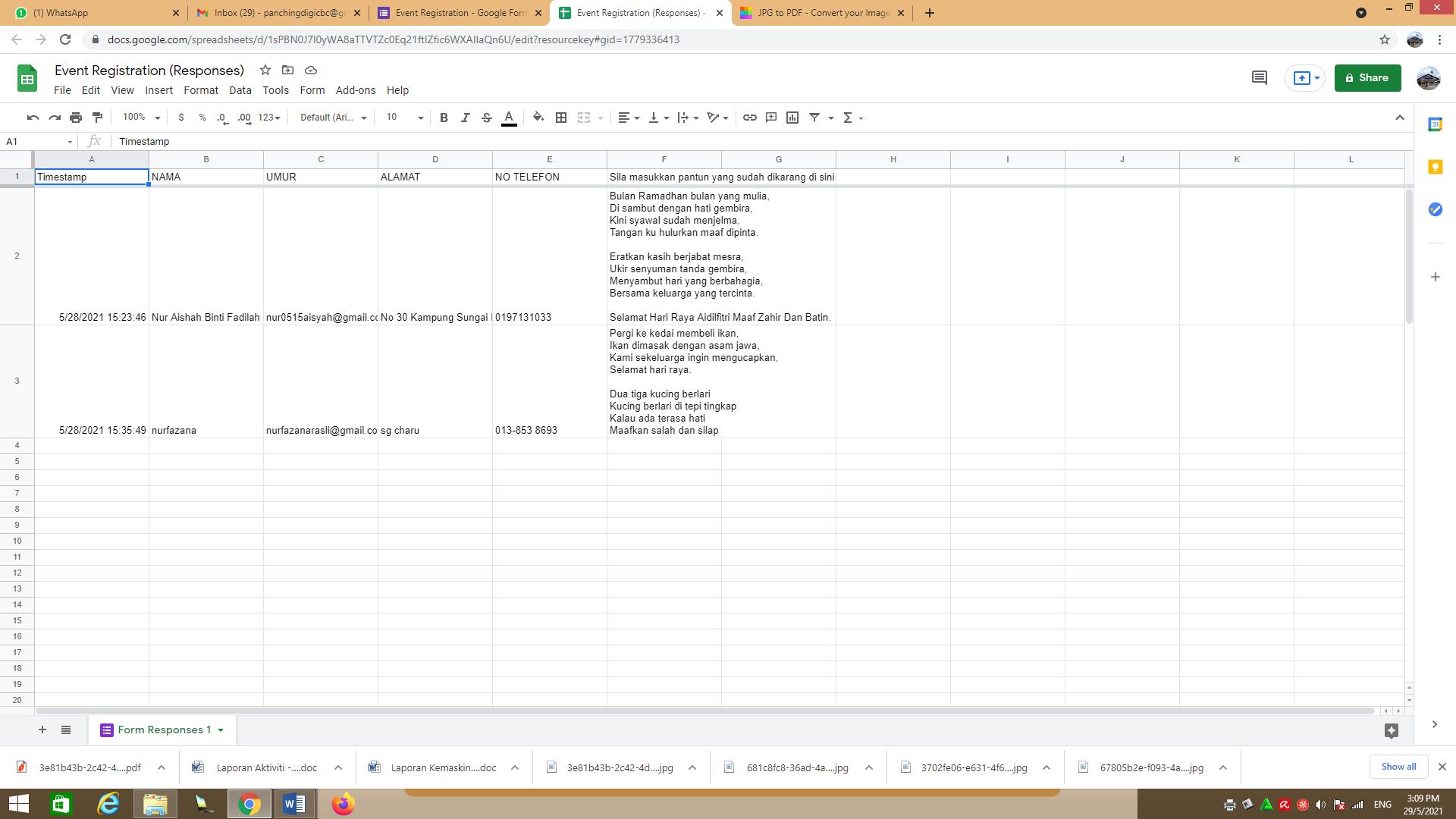Toggle italic formatting
The height and width of the screenshot is (819, 1456).
click(x=465, y=118)
